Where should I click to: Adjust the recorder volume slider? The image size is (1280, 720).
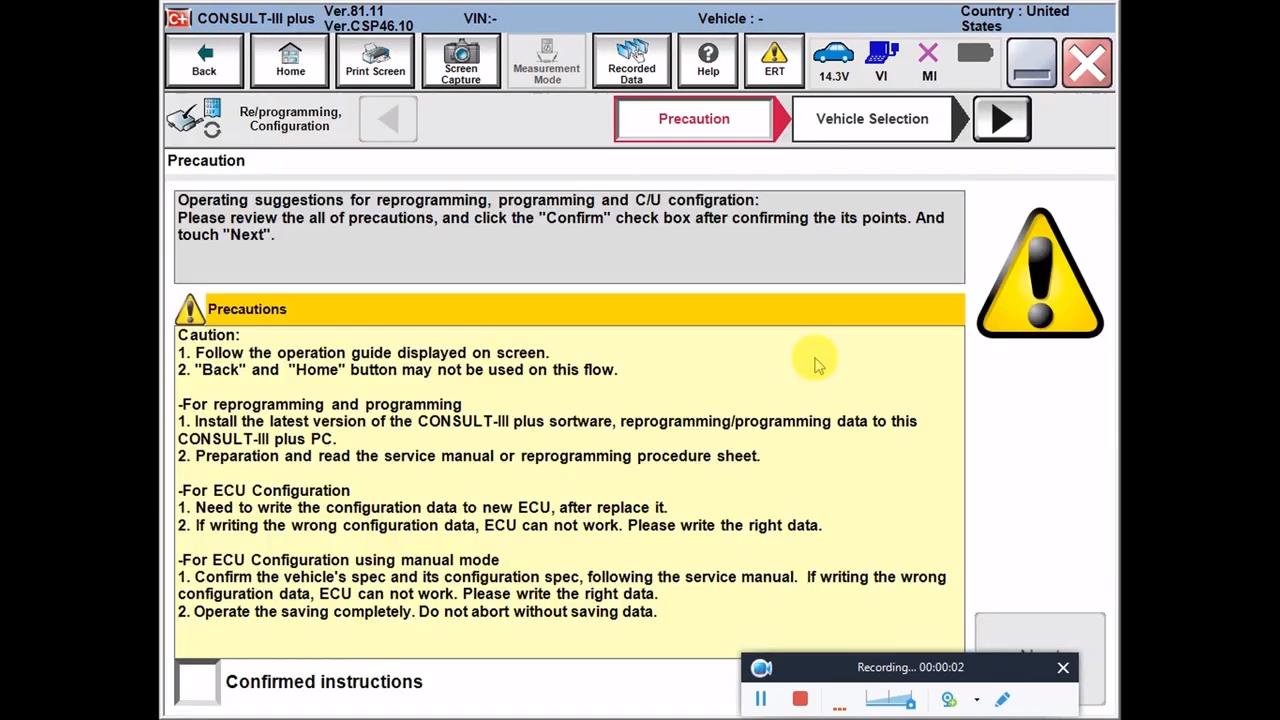[890, 700]
